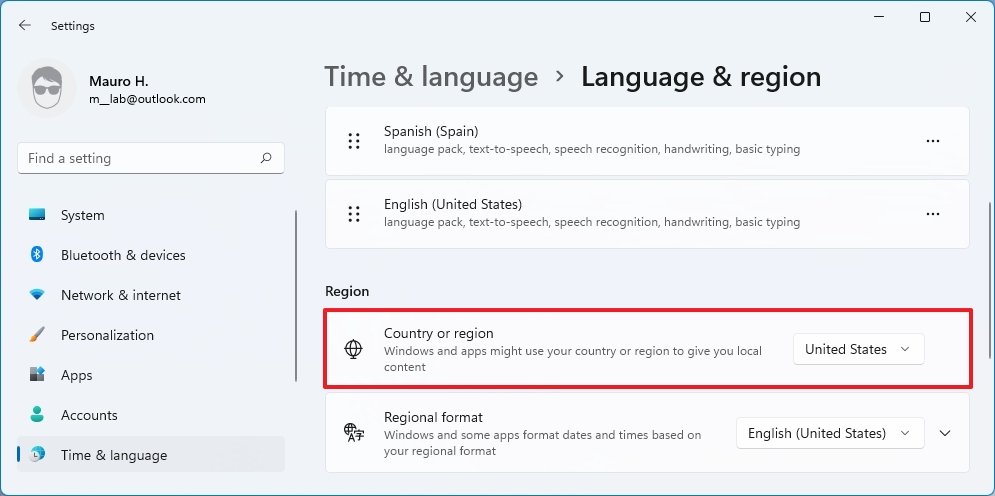Open more options for English (United States)
Screen dimensions: 995x496
pos(932,214)
